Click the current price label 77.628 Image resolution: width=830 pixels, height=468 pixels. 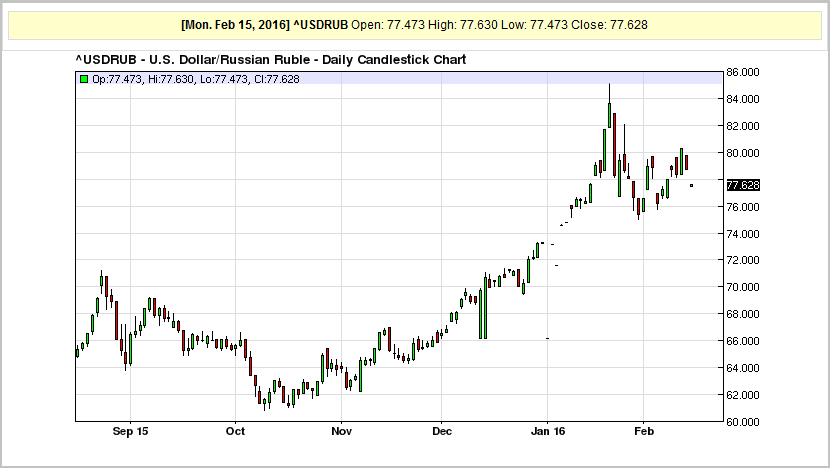[x=743, y=185]
